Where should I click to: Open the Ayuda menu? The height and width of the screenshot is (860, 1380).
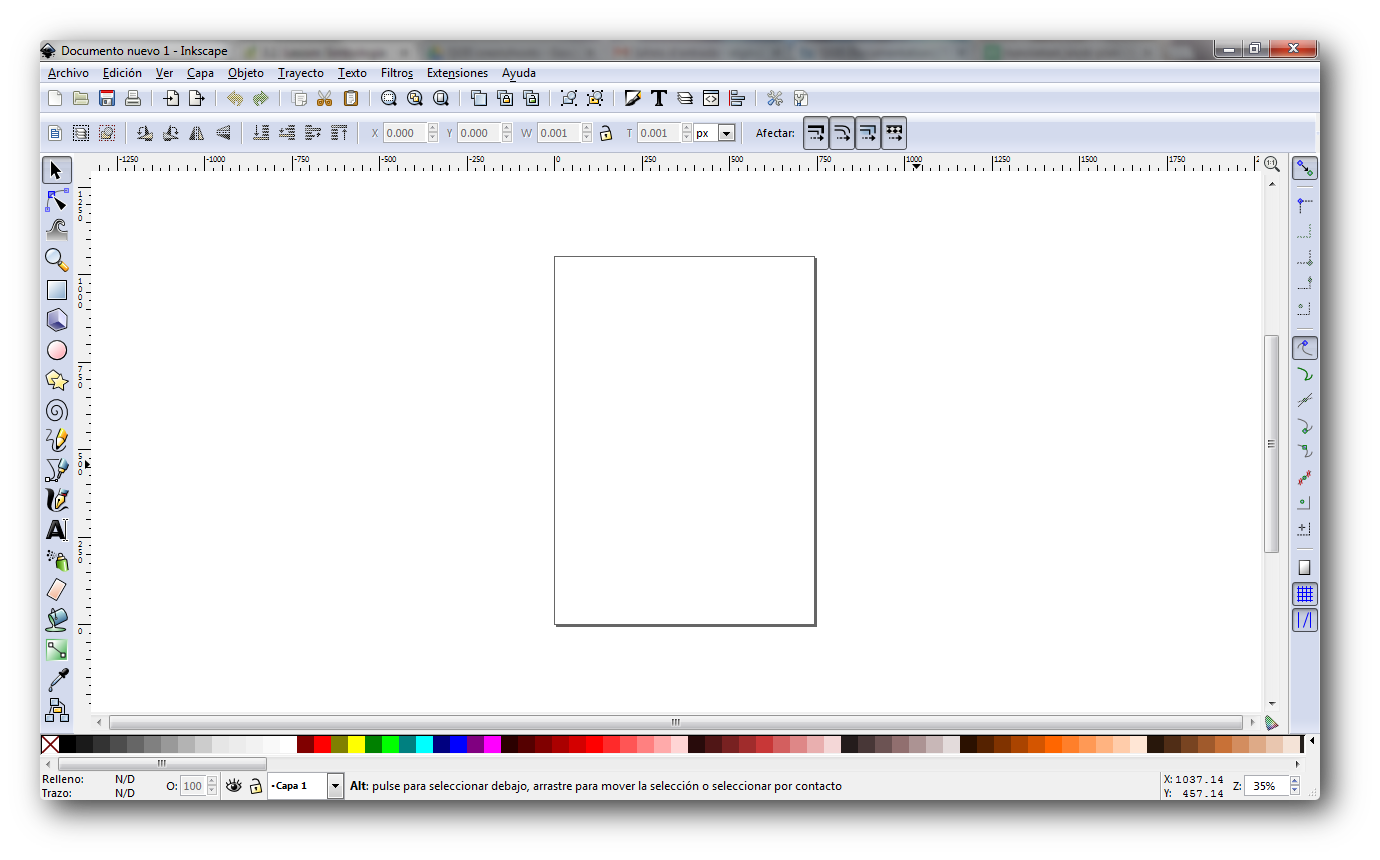[519, 73]
